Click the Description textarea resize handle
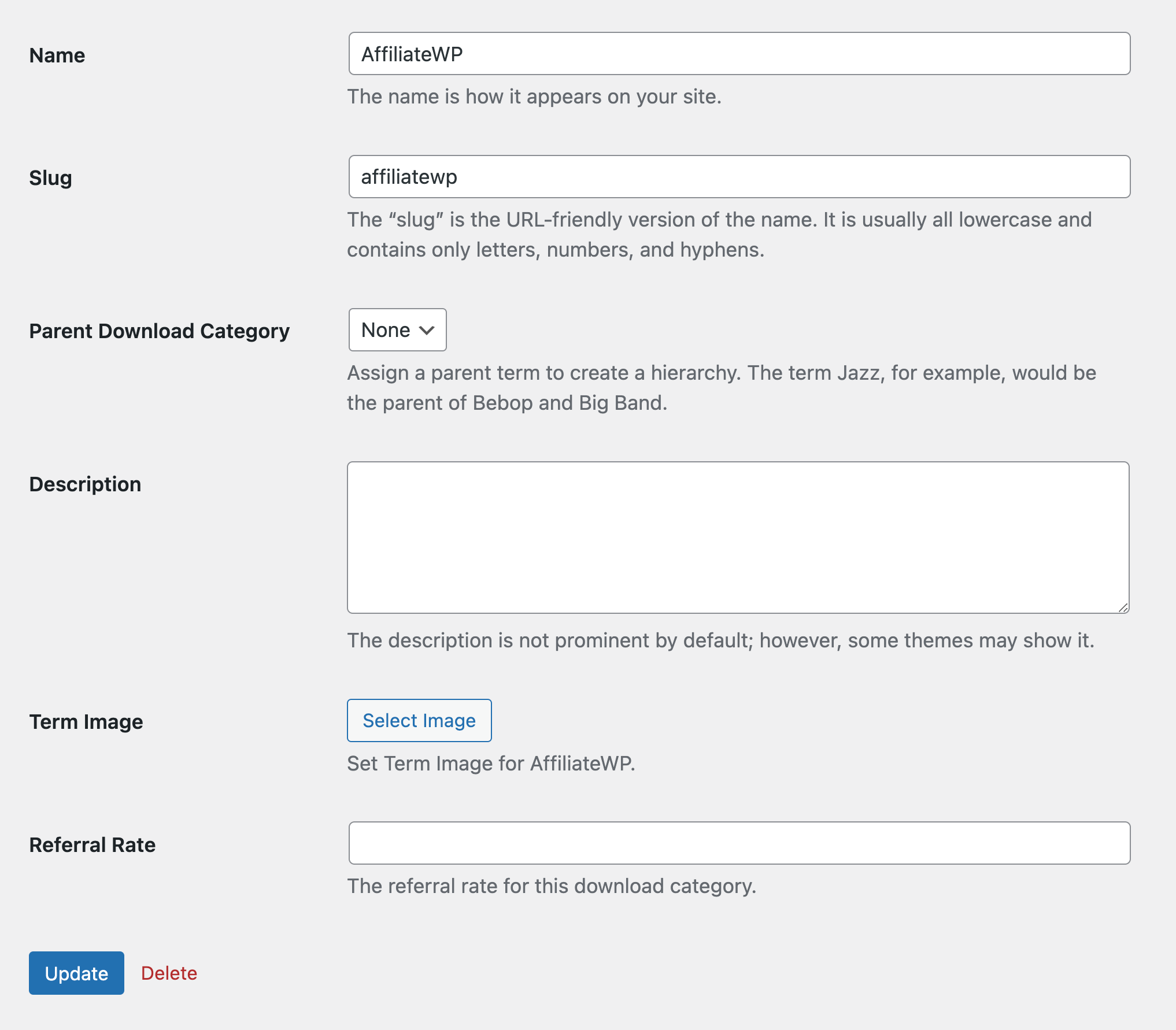This screenshot has width=1176, height=1030. click(x=1123, y=607)
